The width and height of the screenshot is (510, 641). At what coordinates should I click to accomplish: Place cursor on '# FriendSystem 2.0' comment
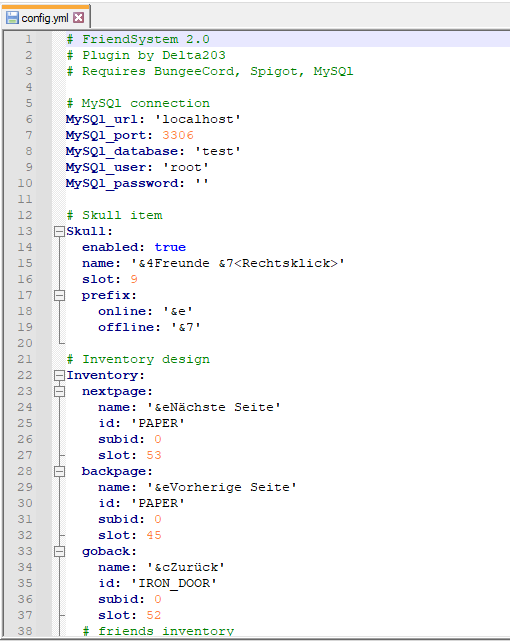(138, 39)
